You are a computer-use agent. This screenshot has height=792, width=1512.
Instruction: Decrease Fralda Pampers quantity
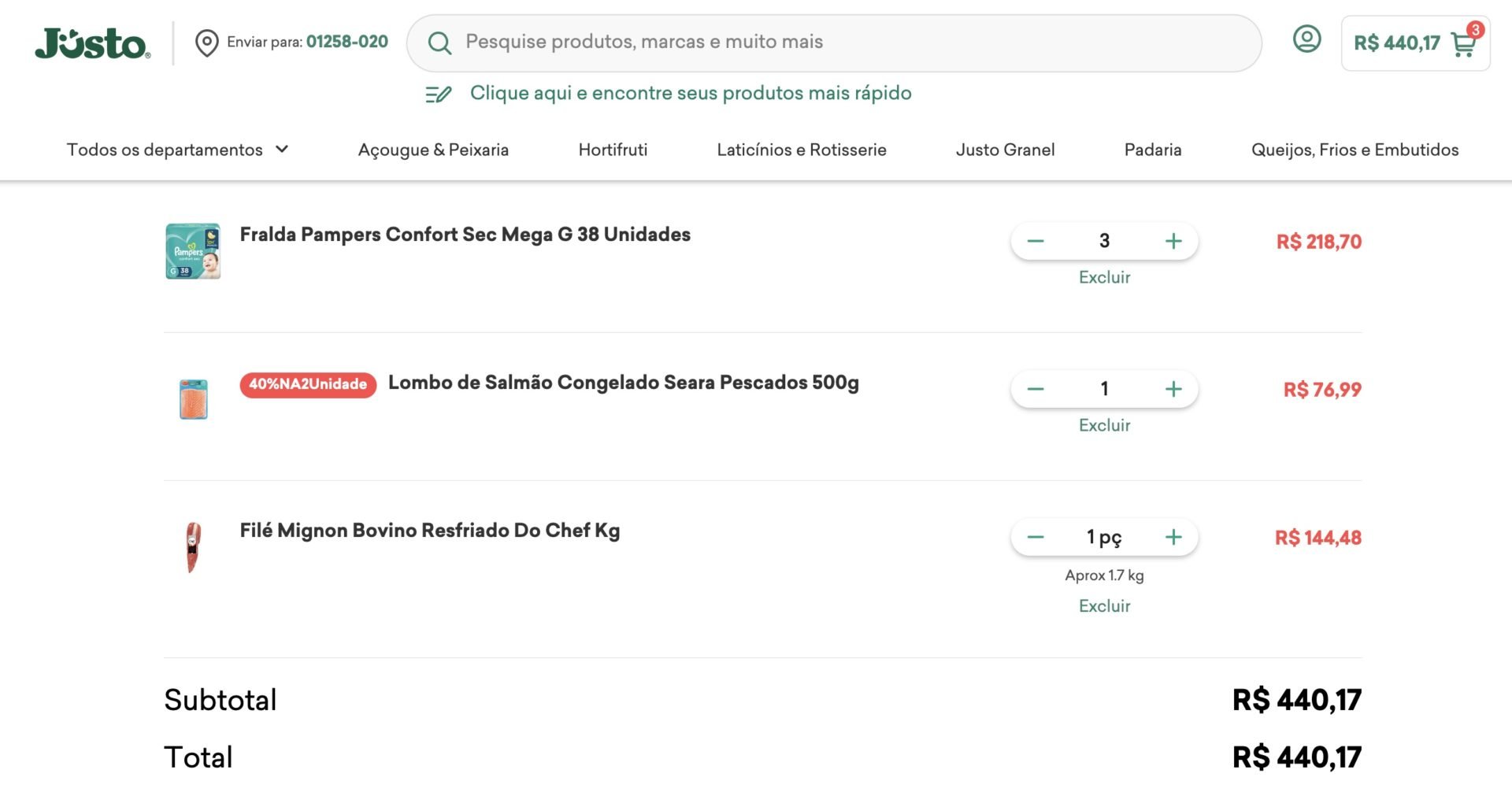(1036, 241)
